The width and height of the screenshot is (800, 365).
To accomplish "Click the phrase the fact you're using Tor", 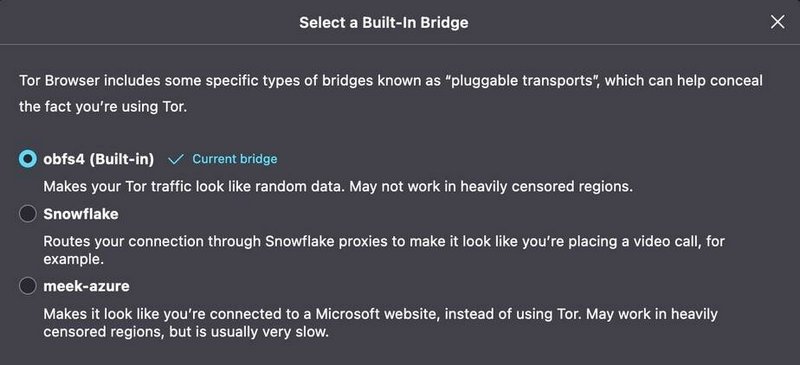I will tap(103, 108).
